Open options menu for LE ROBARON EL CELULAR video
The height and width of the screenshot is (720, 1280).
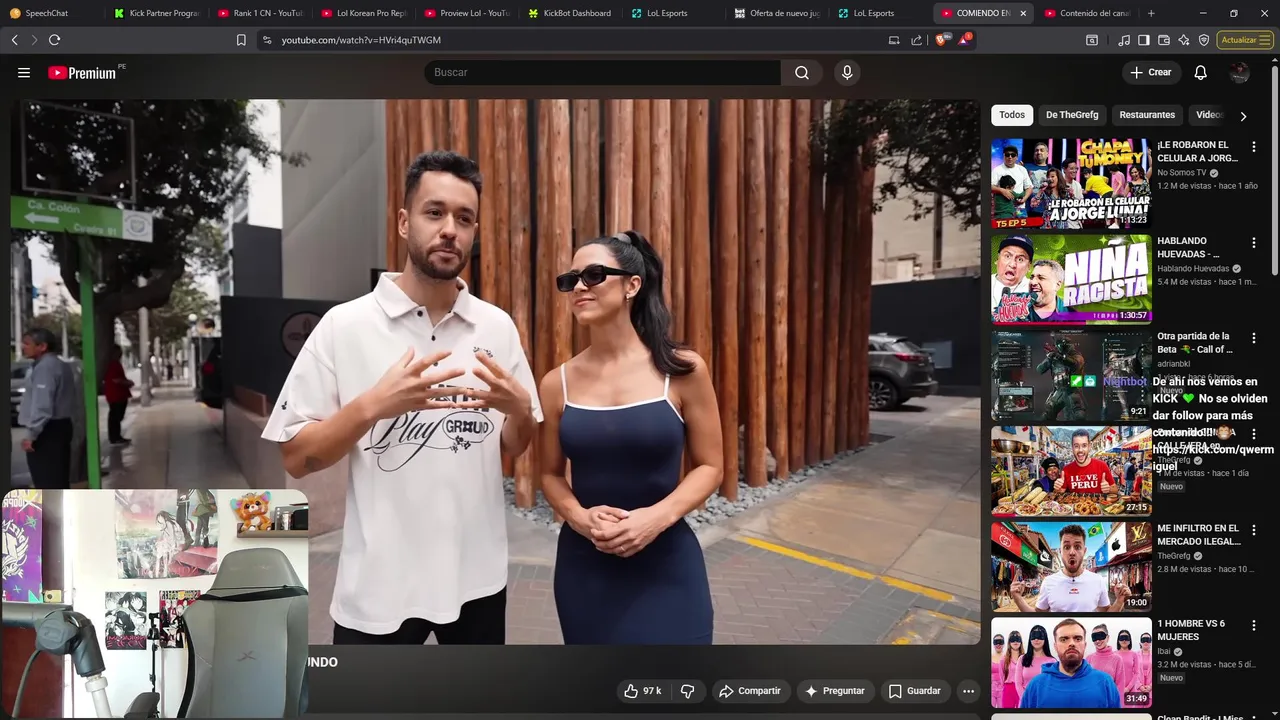point(1253,147)
